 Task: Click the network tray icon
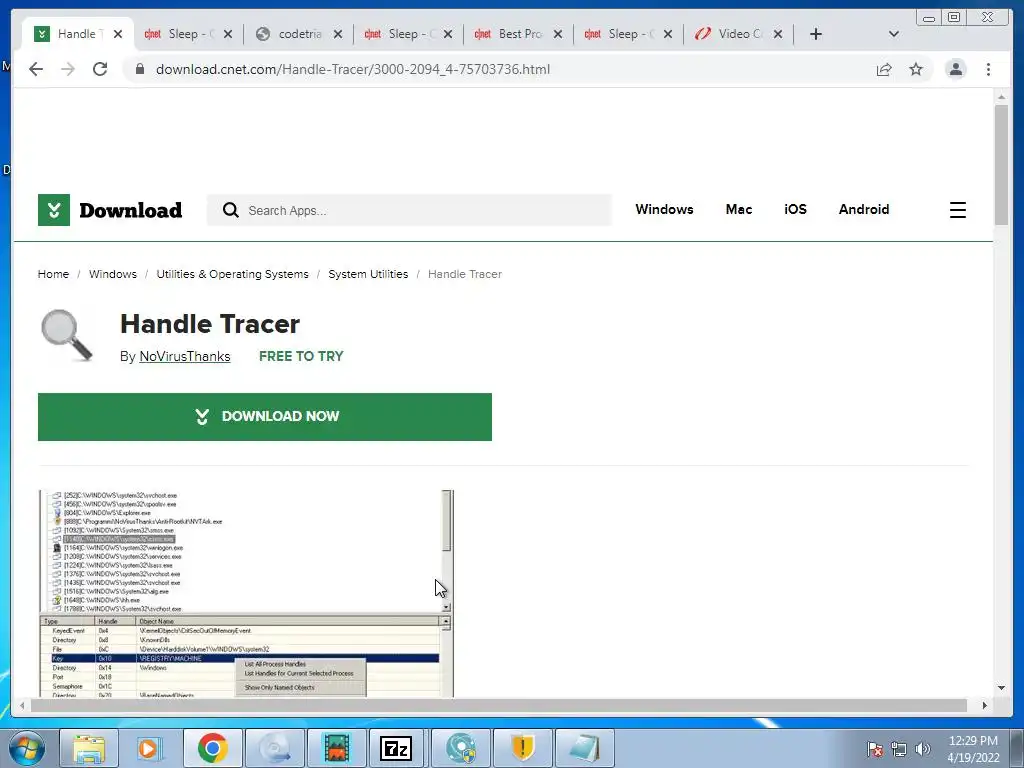pos(899,749)
